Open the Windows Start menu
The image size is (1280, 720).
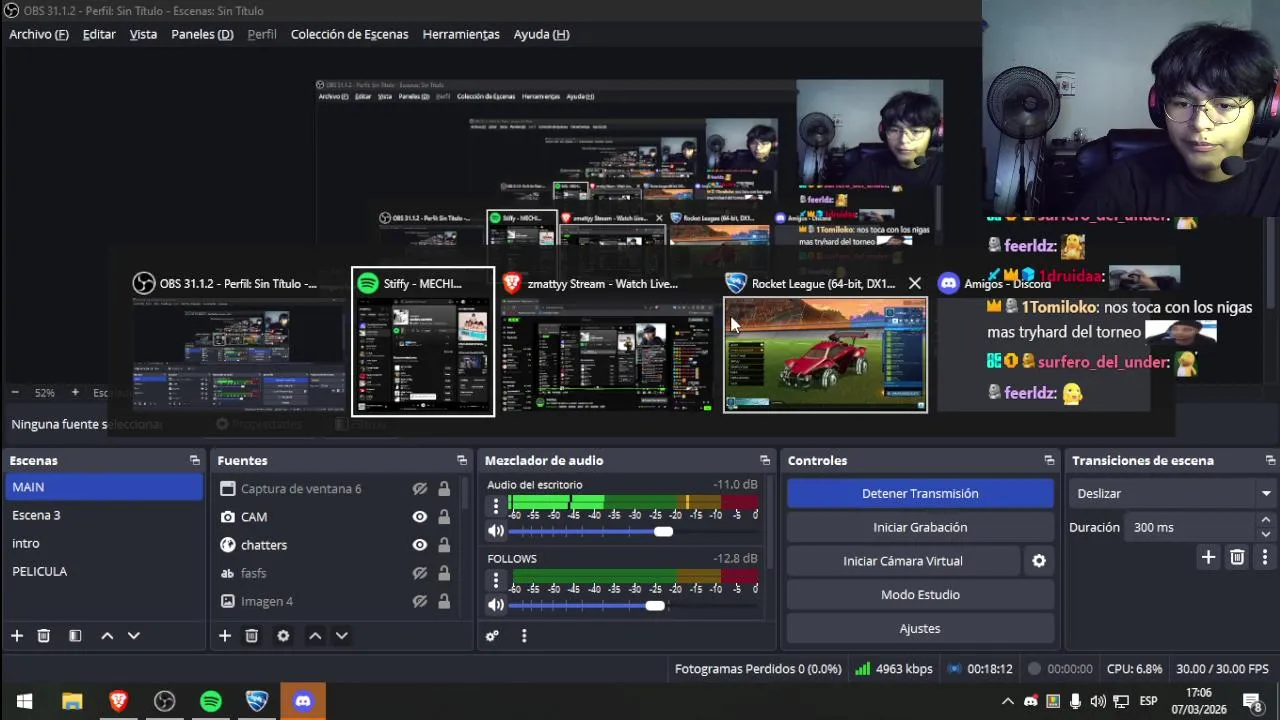24,701
